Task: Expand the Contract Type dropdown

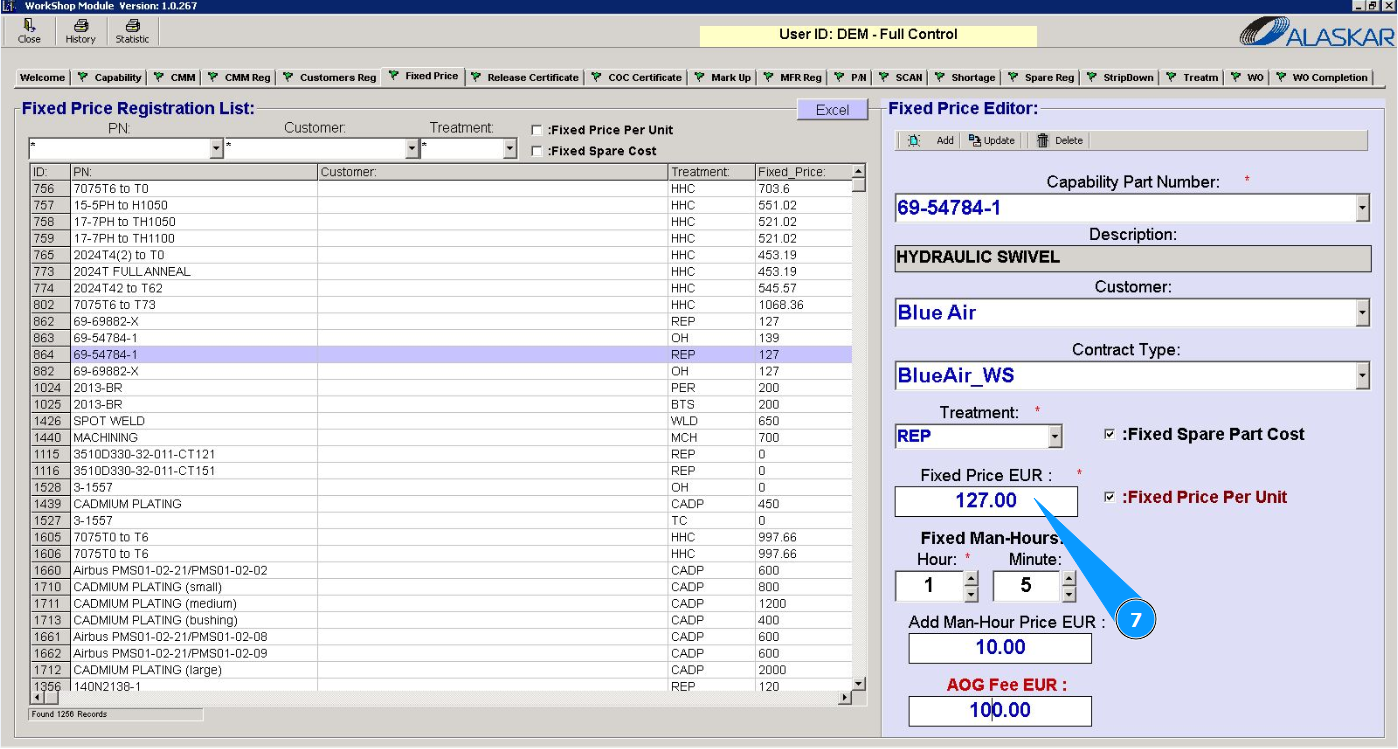Action: coord(1361,376)
